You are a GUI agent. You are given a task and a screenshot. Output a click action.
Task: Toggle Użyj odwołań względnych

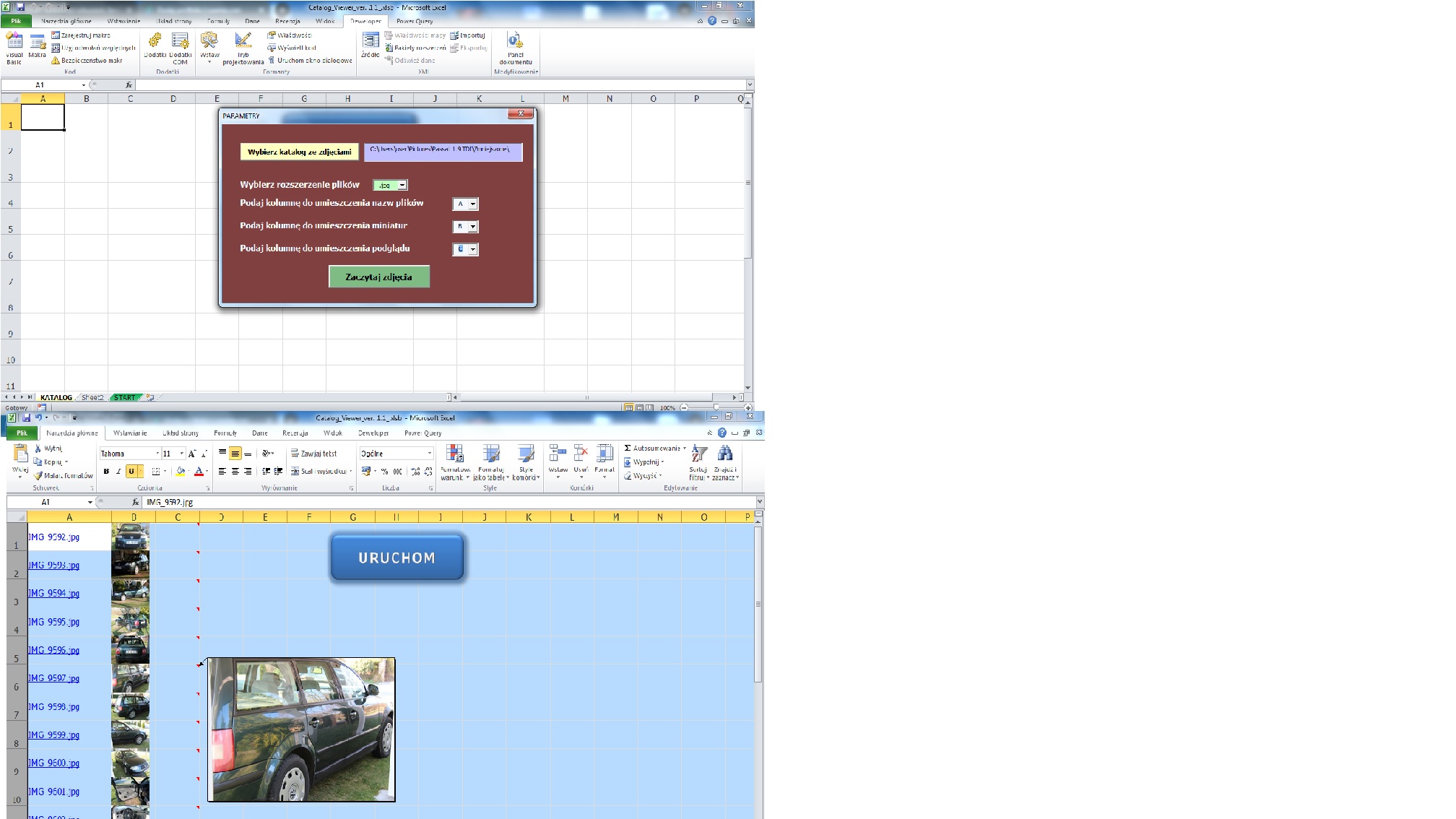click(93, 48)
